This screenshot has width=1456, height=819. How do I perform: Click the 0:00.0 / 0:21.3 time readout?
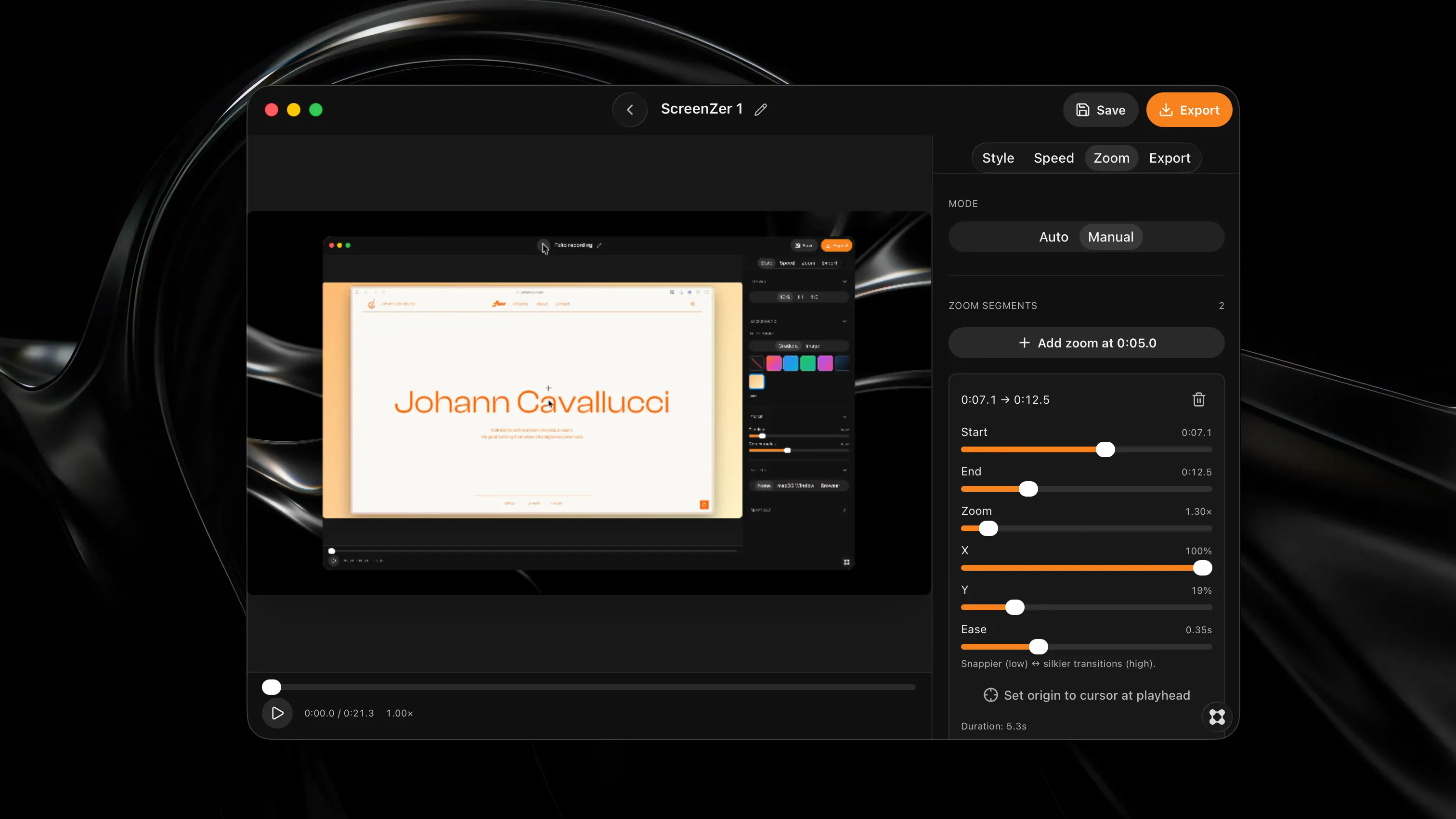point(339,714)
